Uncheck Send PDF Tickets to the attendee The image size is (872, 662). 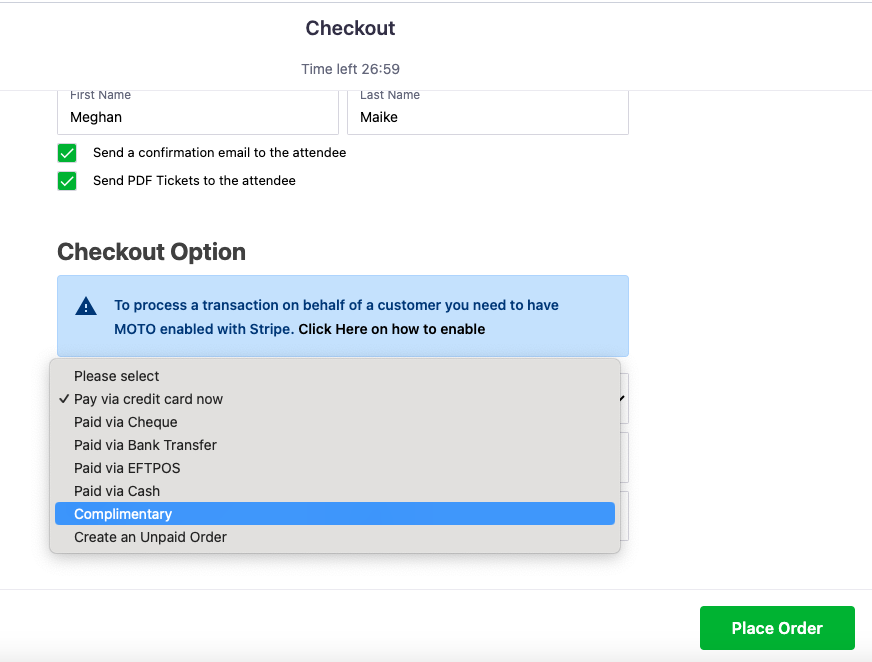67,181
